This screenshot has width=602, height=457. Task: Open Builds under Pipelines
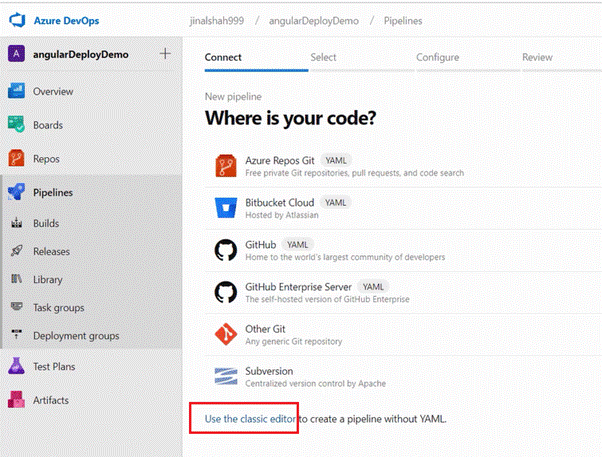pyautogui.click(x=46, y=223)
